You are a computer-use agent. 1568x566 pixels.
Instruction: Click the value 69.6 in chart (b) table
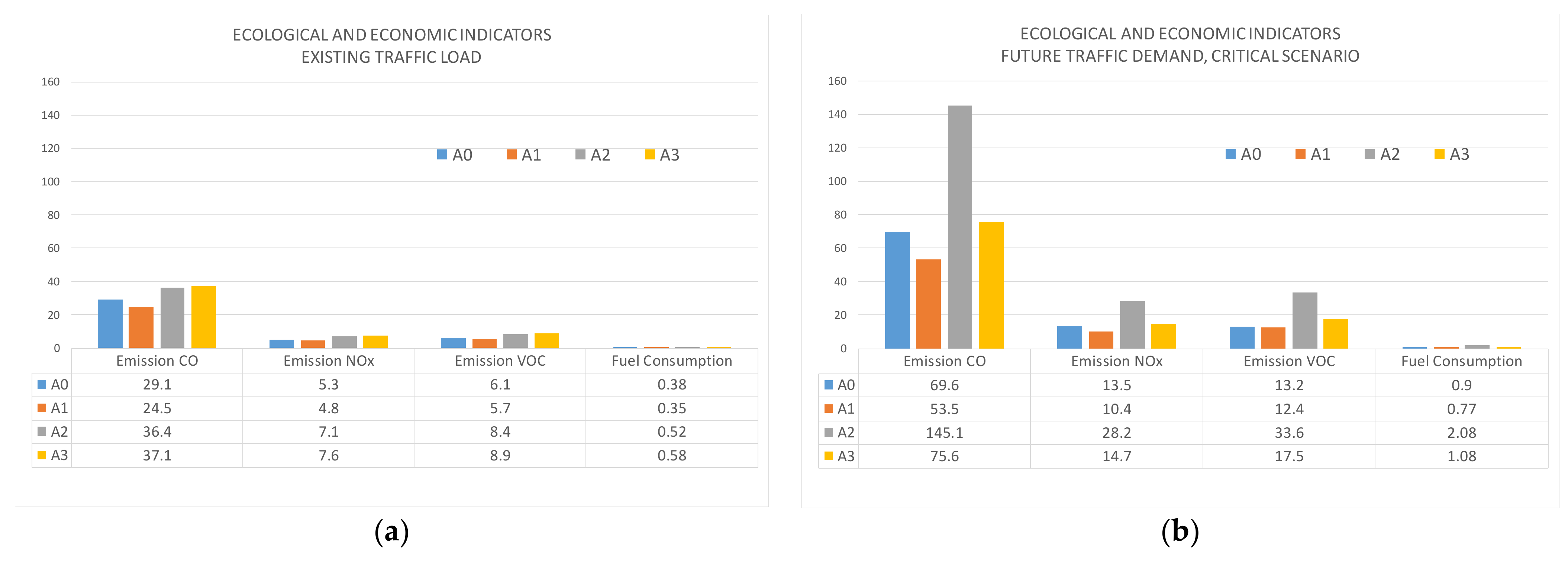click(x=944, y=385)
